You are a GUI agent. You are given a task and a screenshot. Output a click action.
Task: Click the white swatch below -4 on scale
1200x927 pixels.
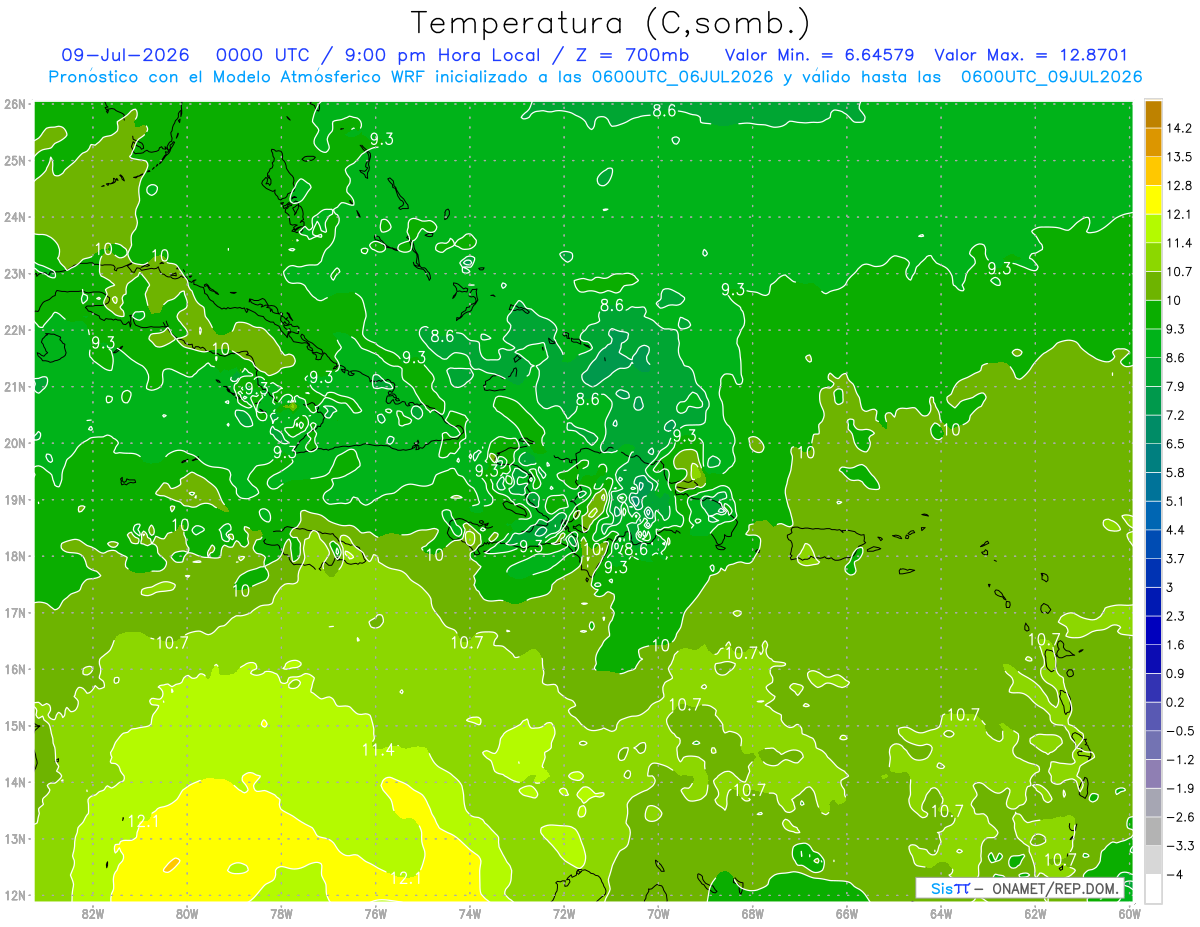(1153, 888)
